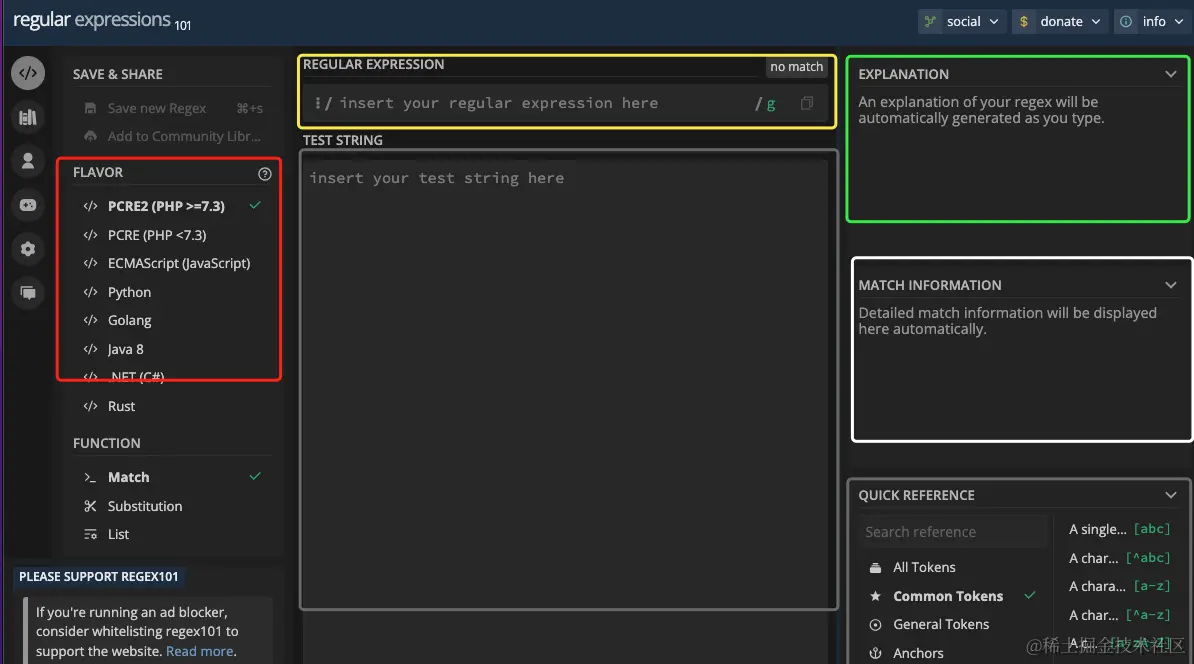1194x664 pixels.
Task: Click the delimiter dots before regex
Action: pos(318,103)
